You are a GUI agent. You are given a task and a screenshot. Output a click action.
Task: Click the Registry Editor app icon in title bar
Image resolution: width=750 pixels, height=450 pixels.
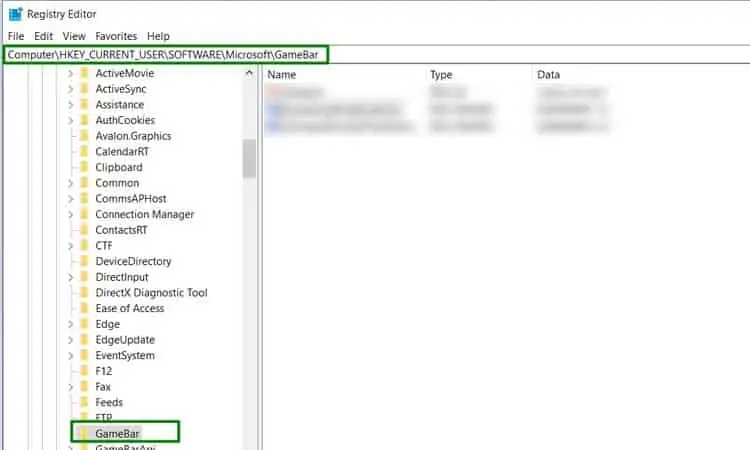coord(15,14)
